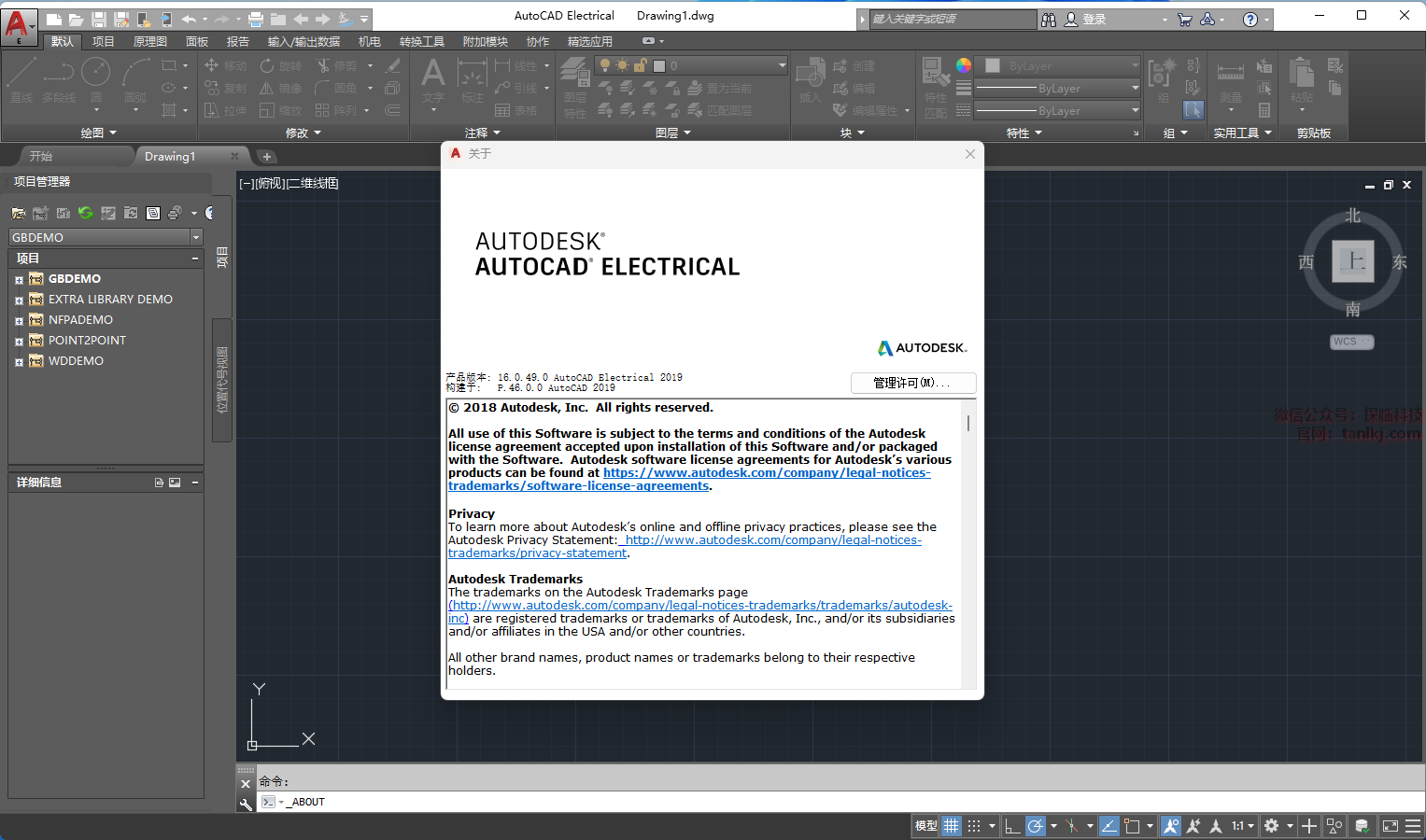Toggle polar tracking in status bar
The width and height of the screenshot is (1426, 840).
pos(1035,826)
